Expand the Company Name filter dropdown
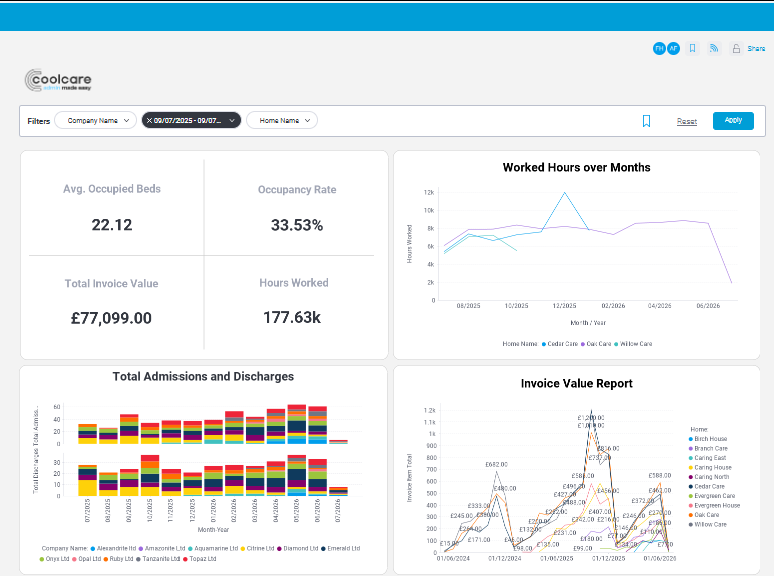The width and height of the screenshot is (774, 576). [x=95, y=120]
